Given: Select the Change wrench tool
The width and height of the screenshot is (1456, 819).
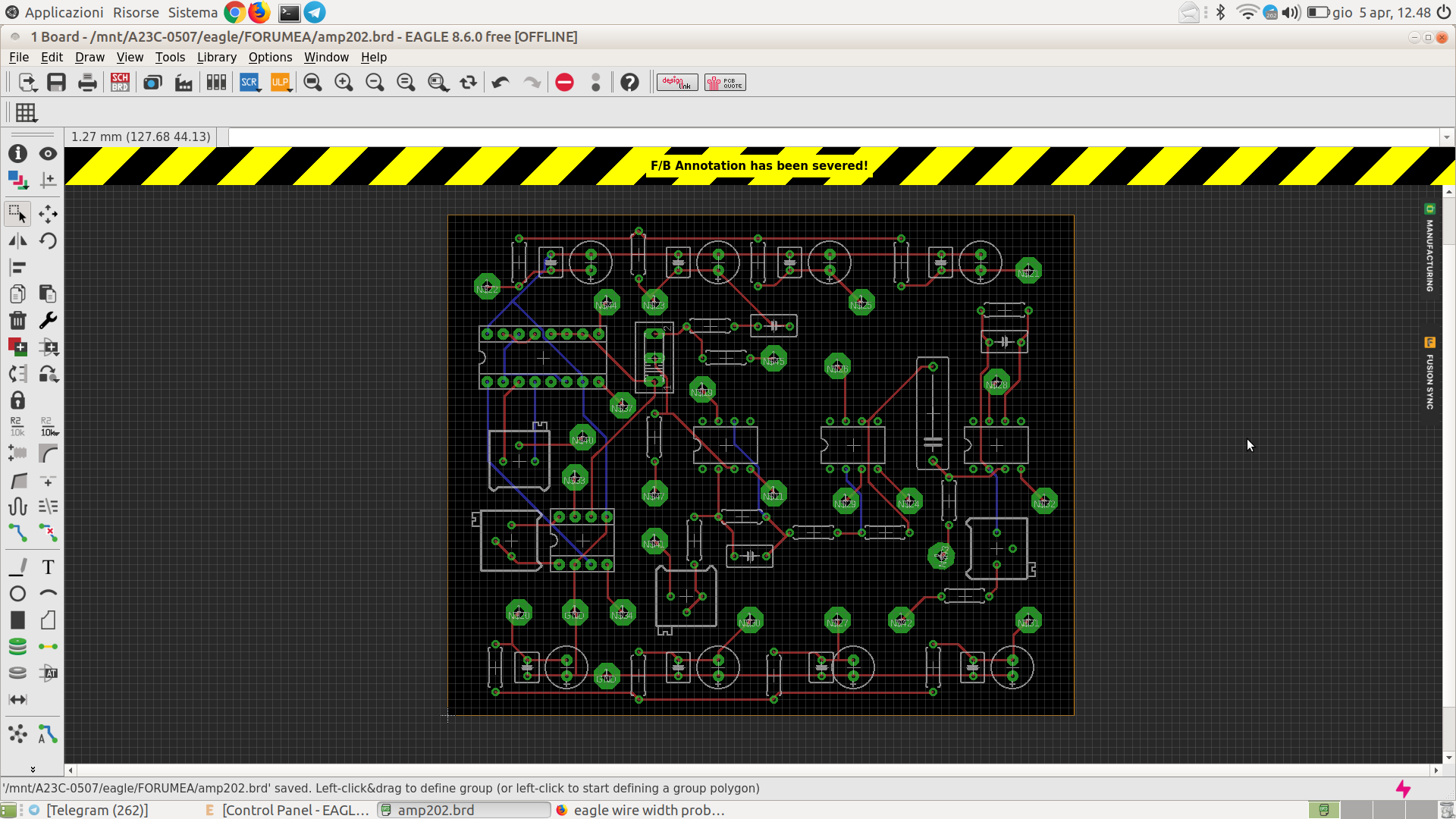Looking at the screenshot, I should [48, 321].
